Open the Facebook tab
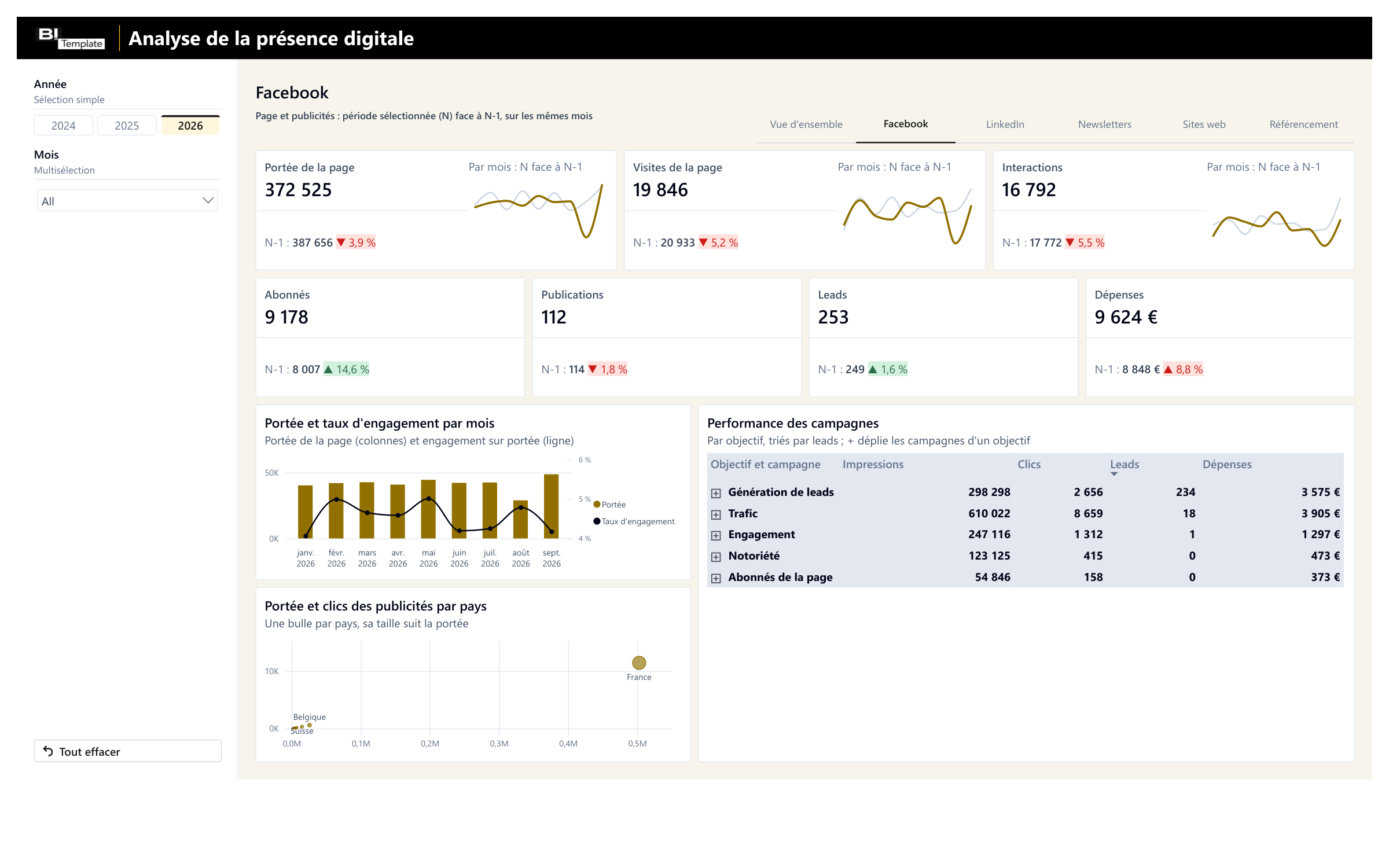The height and width of the screenshot is (868, 1389). coord(906,124)
